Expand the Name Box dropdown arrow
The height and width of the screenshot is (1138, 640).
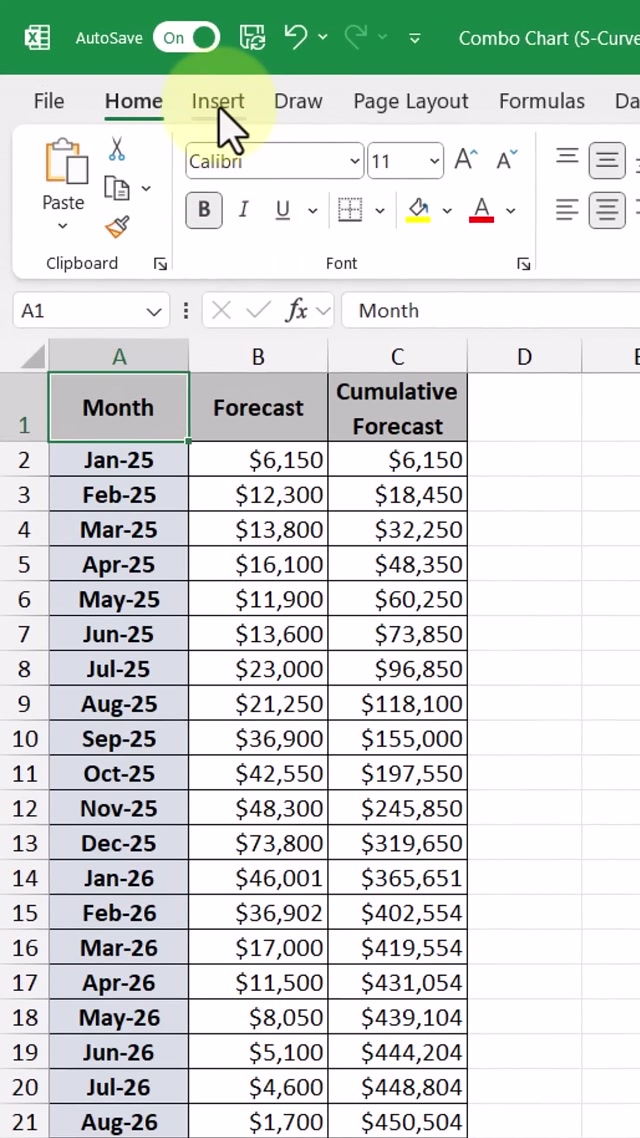point(154,312)
